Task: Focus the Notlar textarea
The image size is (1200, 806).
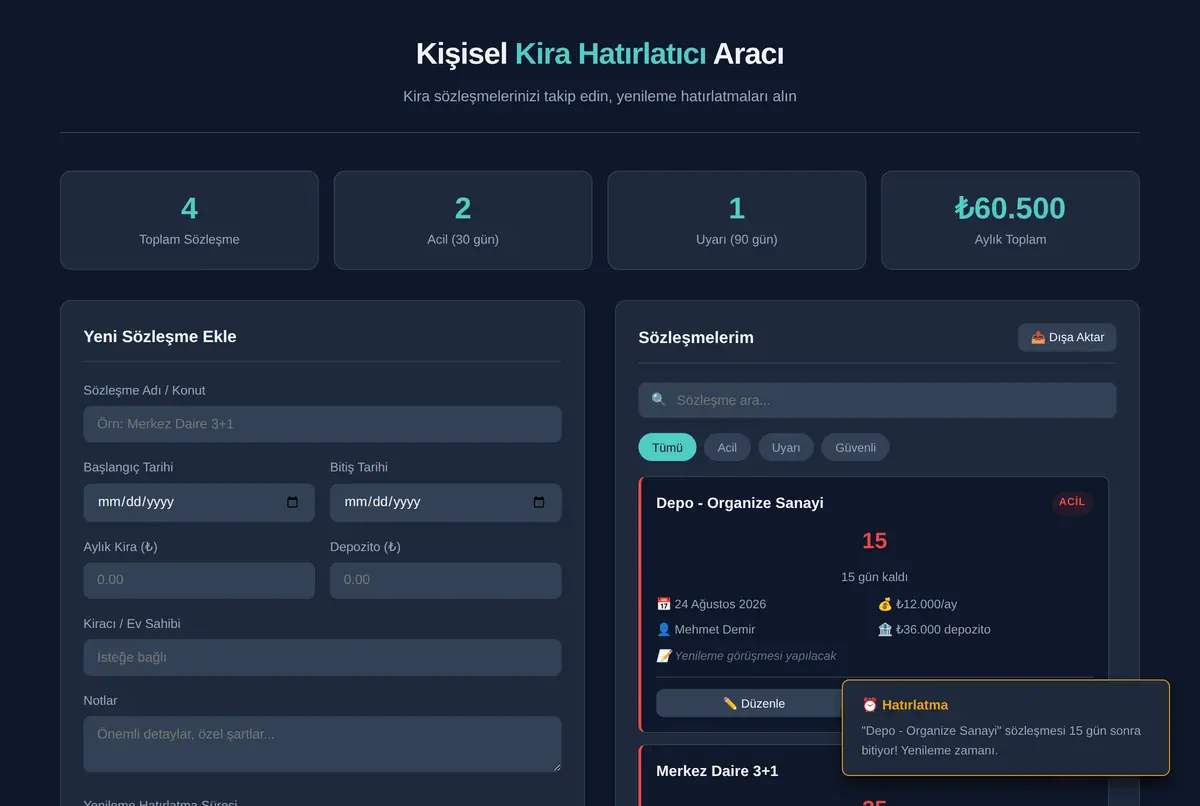Action: [322, 744]
